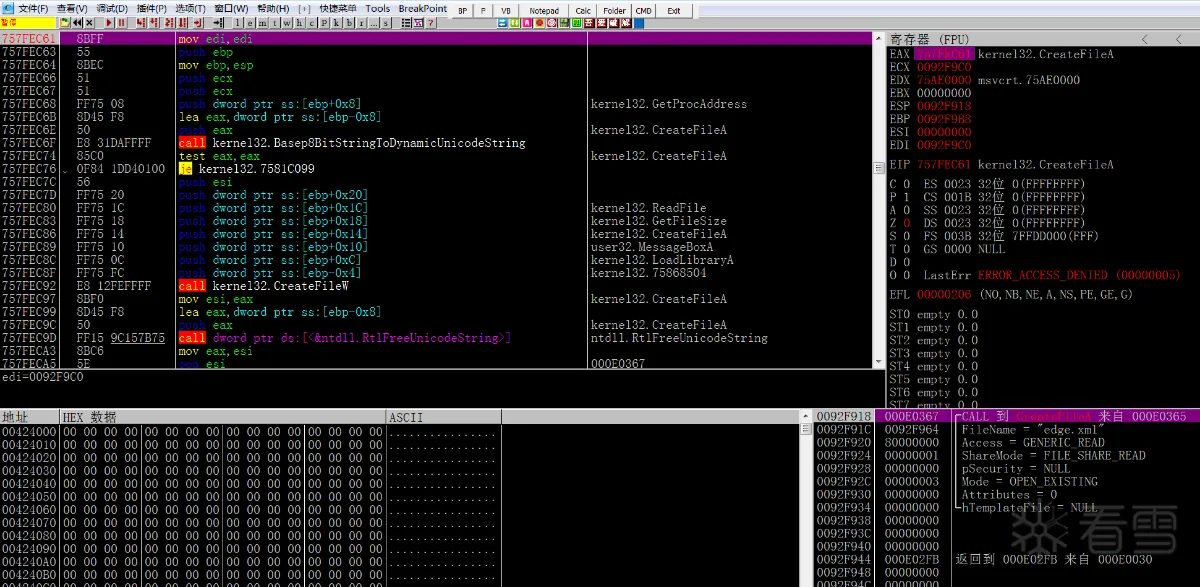The height and width of the screenshot is (587, 1200).
Task: Click the Close program X icon
Action: (x=90, y=22)
